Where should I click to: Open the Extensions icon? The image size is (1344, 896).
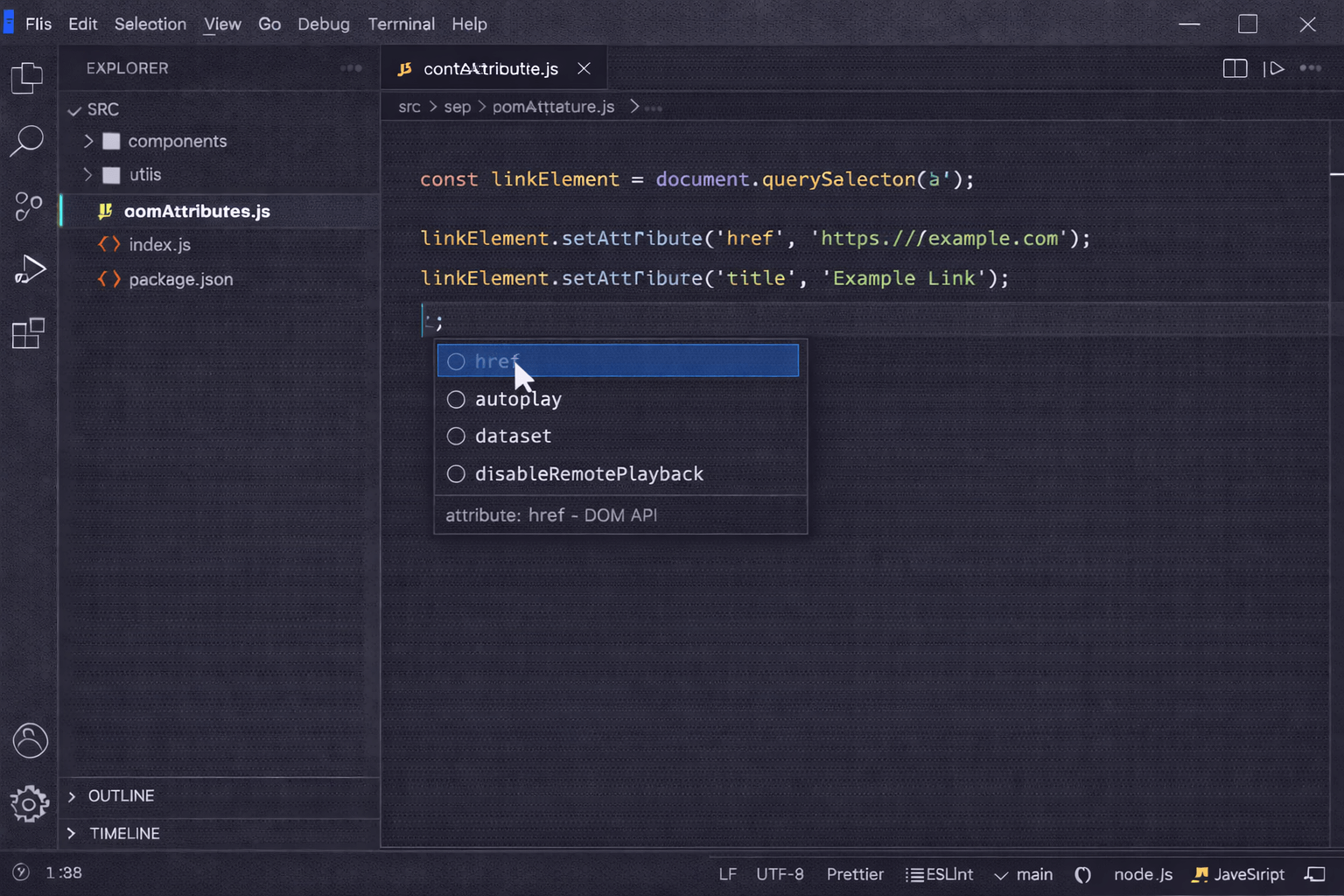(27, 333)
